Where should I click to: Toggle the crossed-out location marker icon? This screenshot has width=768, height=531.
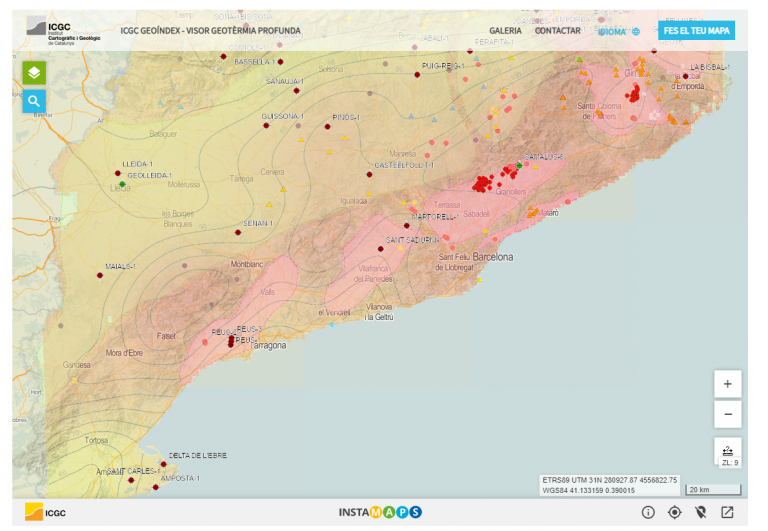tap(701, 512)
